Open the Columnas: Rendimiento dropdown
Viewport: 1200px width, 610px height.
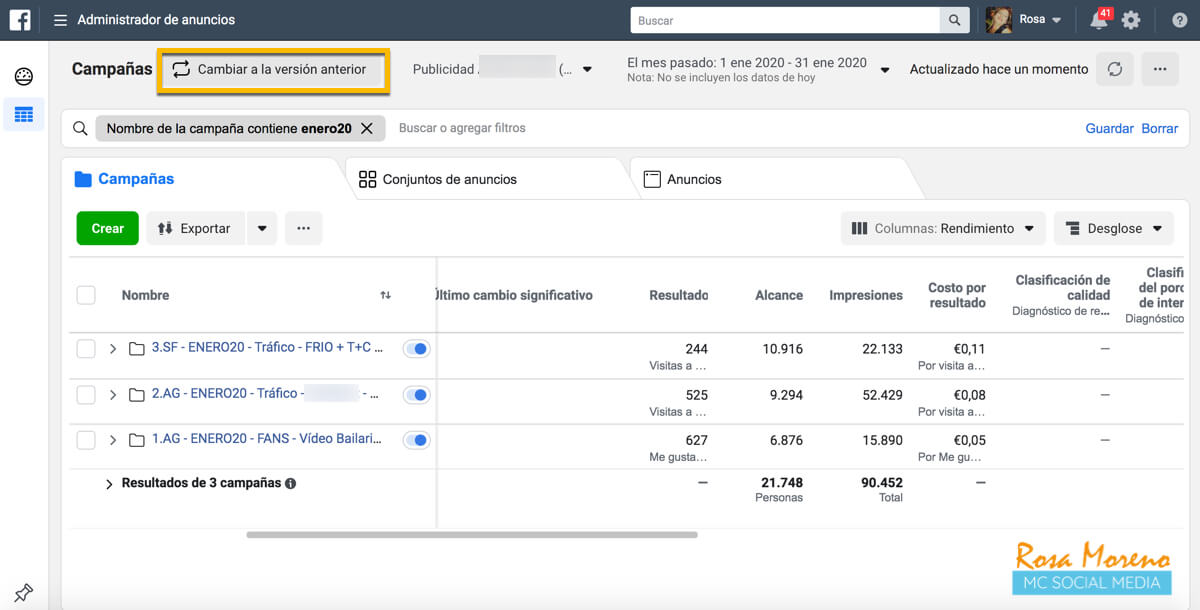pyautogui.click(x=943, y=228)
